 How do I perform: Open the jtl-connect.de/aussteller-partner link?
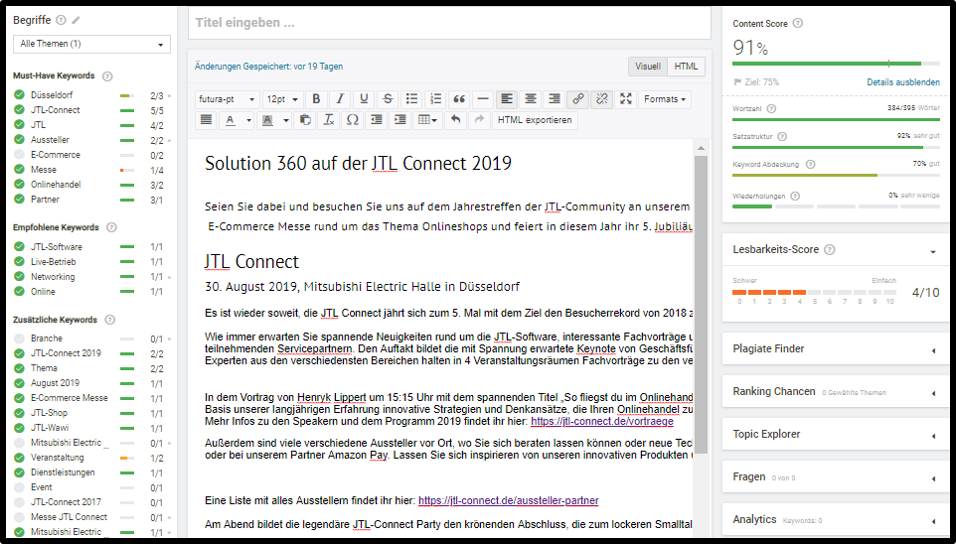[508, 501]
